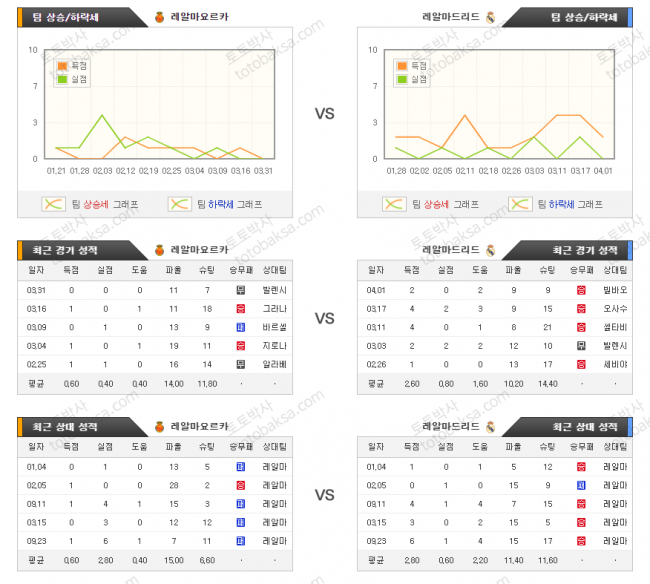This screenshot has height=584, width=650.
Task: Click the Real Madrid crest in 최근 경기 성적 header
Action: [490, 250]
